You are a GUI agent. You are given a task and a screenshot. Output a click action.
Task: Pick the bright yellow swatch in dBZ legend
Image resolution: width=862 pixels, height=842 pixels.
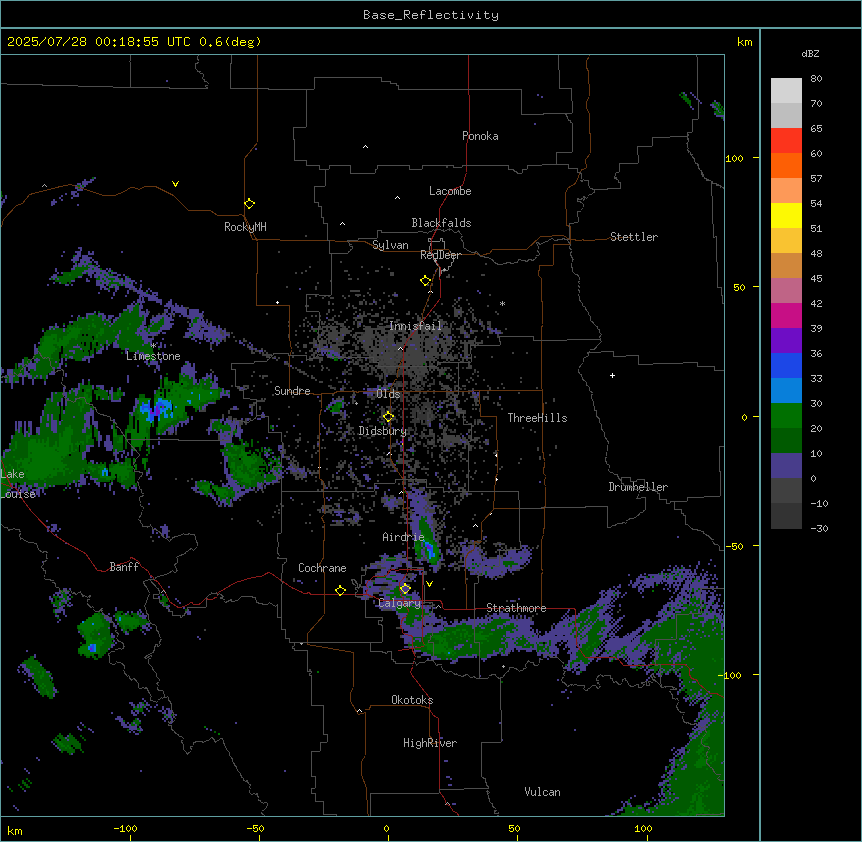pyautogui.click(x=786, y=215)
